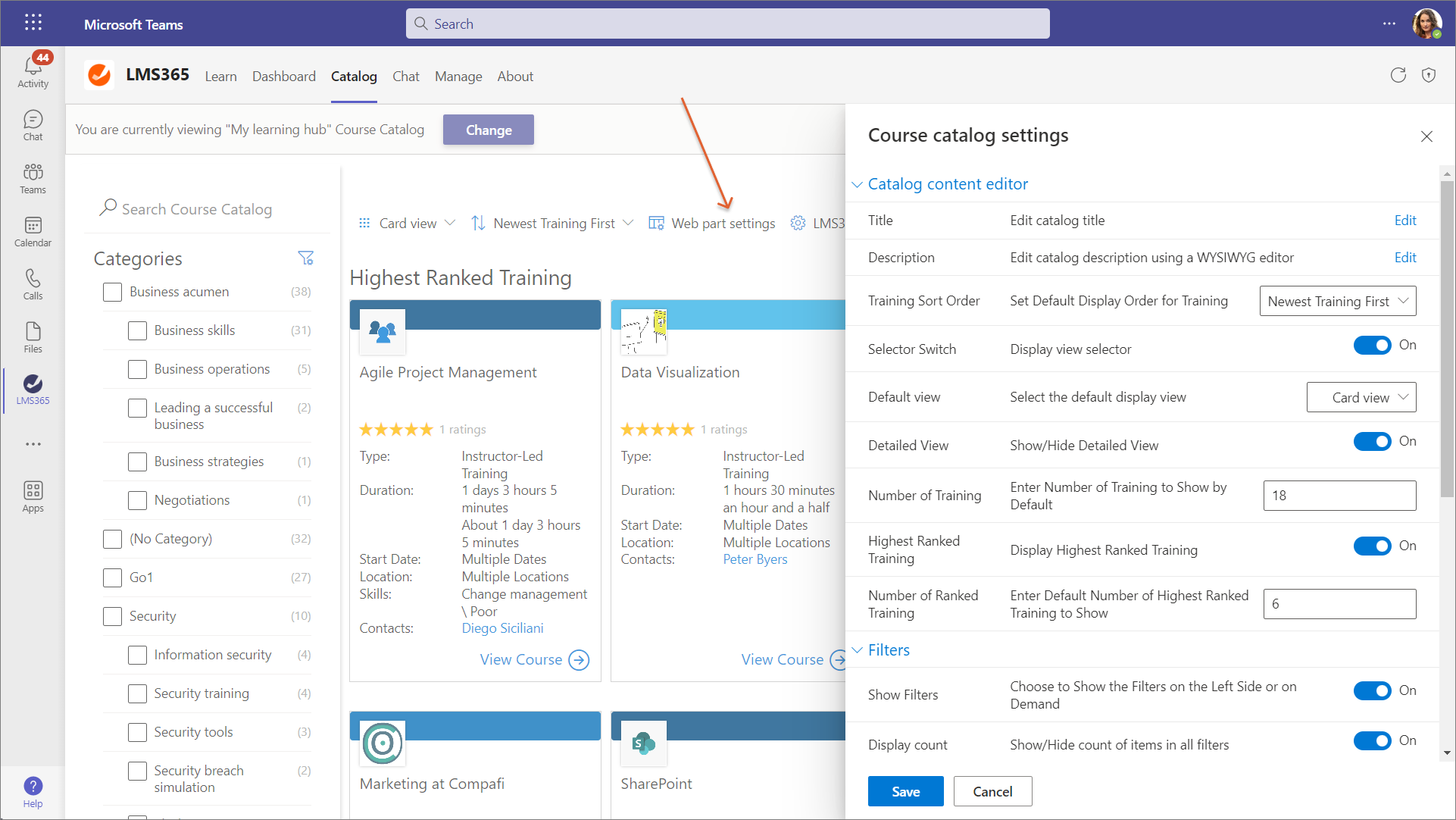Open Web part settings toolbar icon
1456x820 pixels.
656,224
